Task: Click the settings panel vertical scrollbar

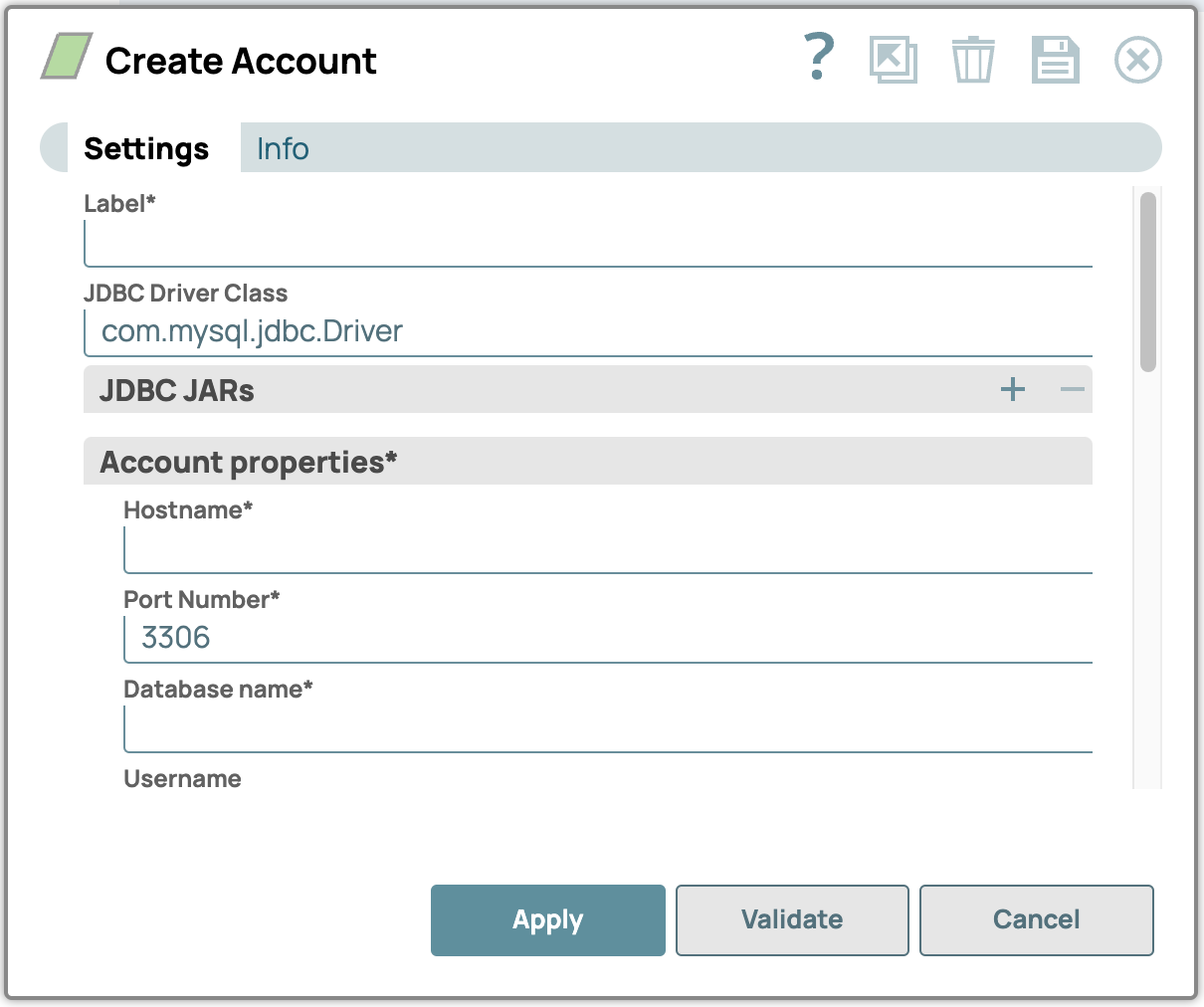Action: [x=1147, y=283]
